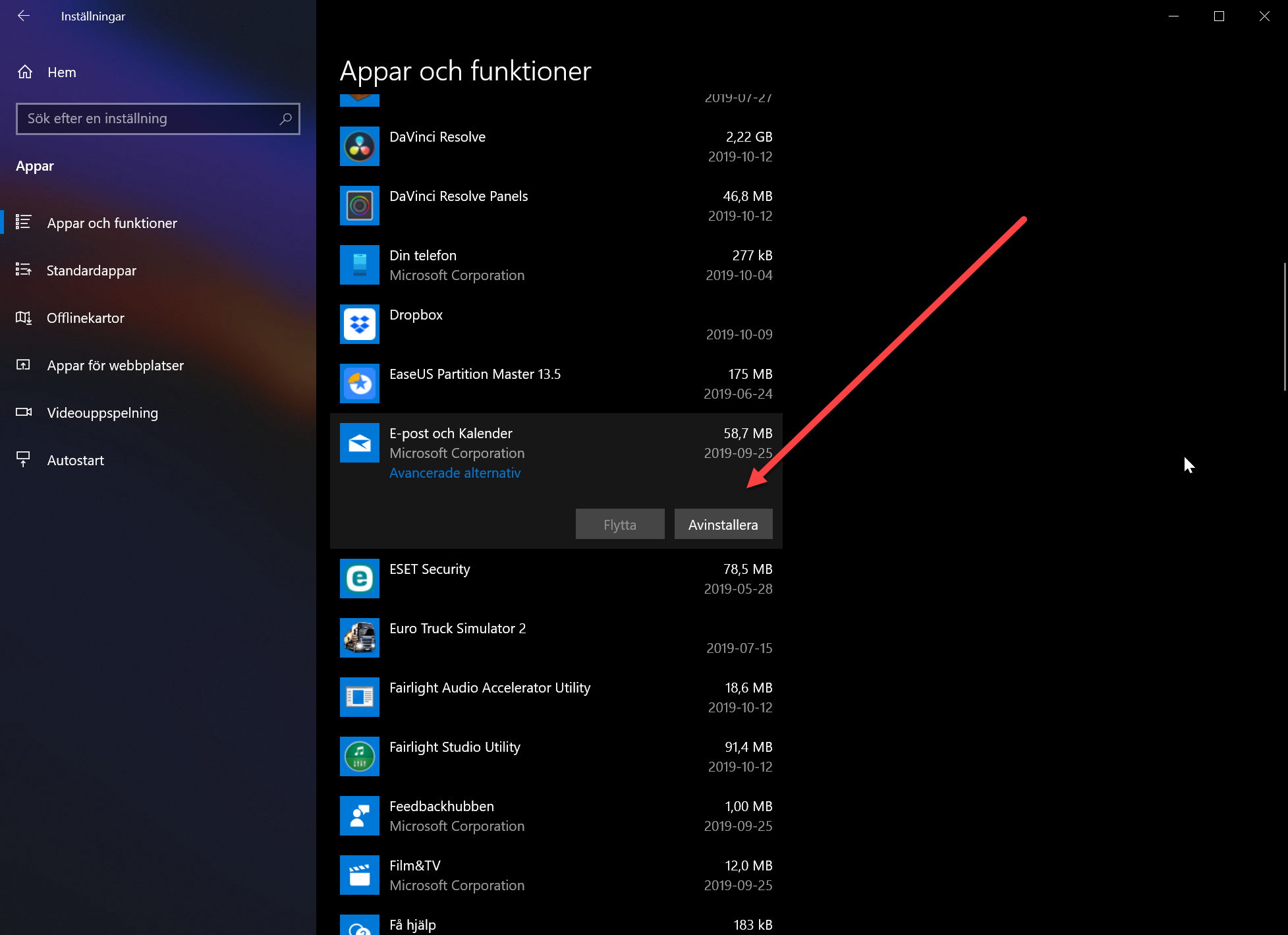This screenshot has height=935, width=1288.
Task: Select the ESET Security entry name
Action: pos(430,569)
